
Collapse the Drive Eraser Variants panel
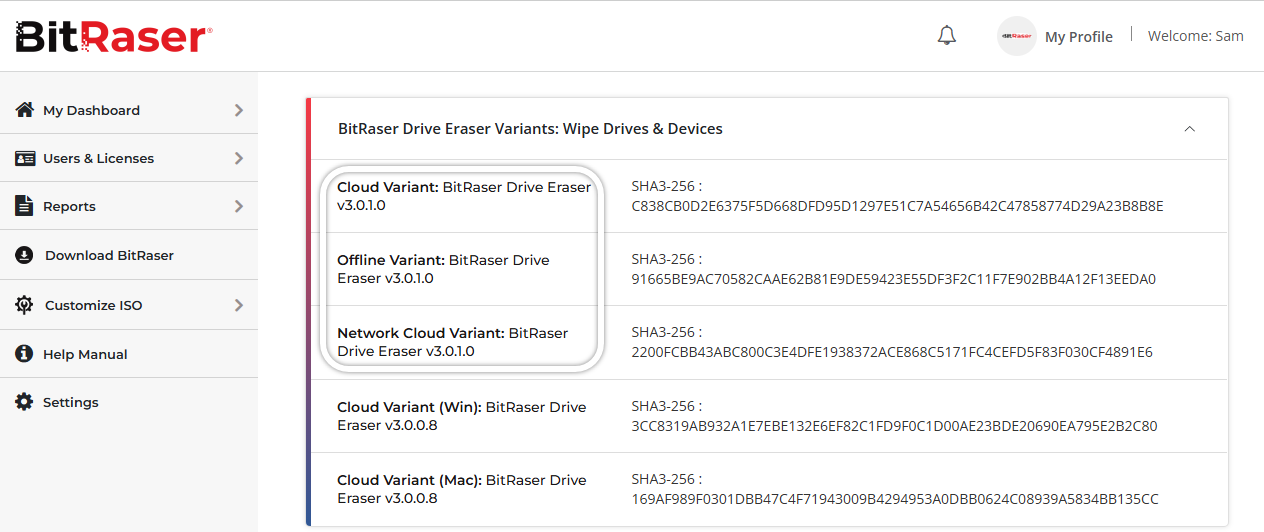1189,129
